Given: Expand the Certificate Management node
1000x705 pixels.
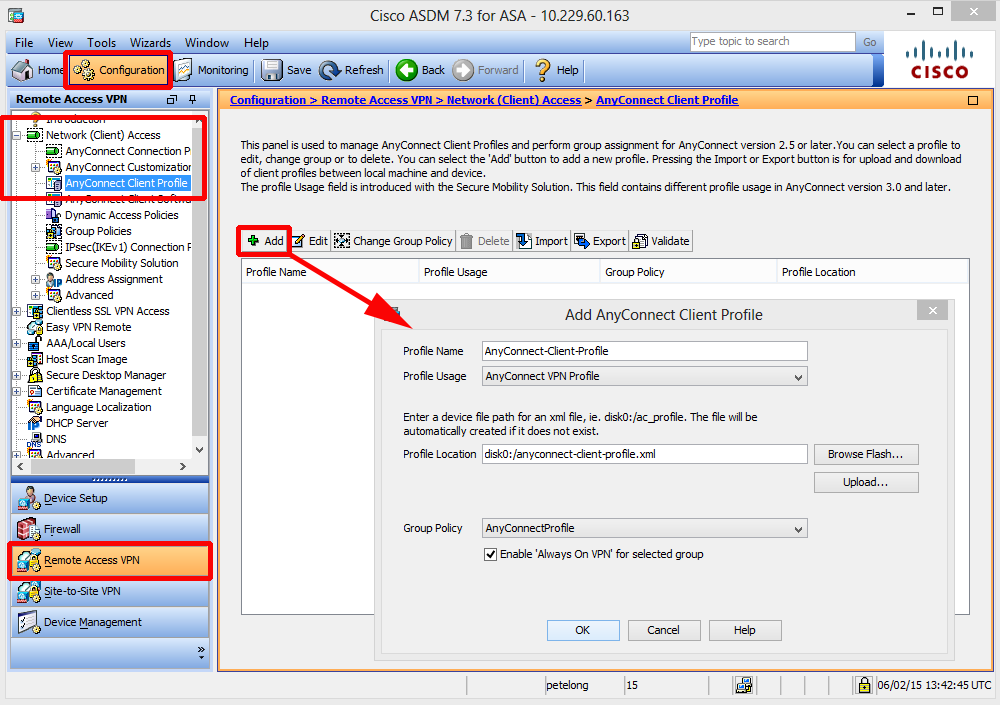Looking at the screenshot, I should click(x=17, y=391).
